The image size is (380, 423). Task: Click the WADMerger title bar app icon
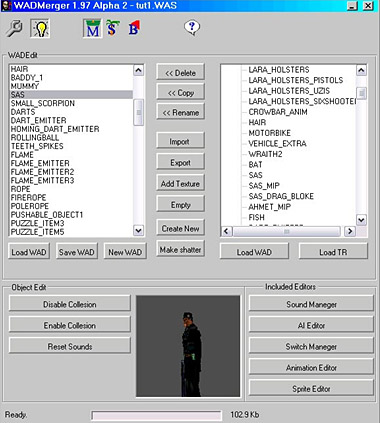(6, 6)
